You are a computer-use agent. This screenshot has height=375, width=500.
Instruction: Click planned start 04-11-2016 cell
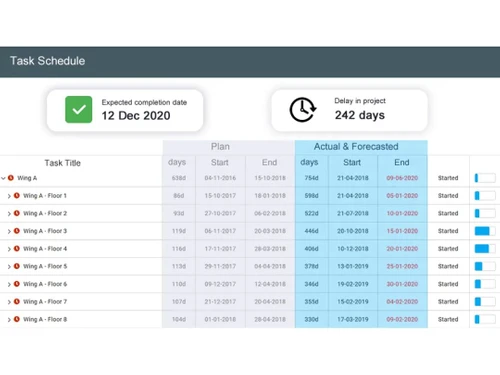[220, 178]
